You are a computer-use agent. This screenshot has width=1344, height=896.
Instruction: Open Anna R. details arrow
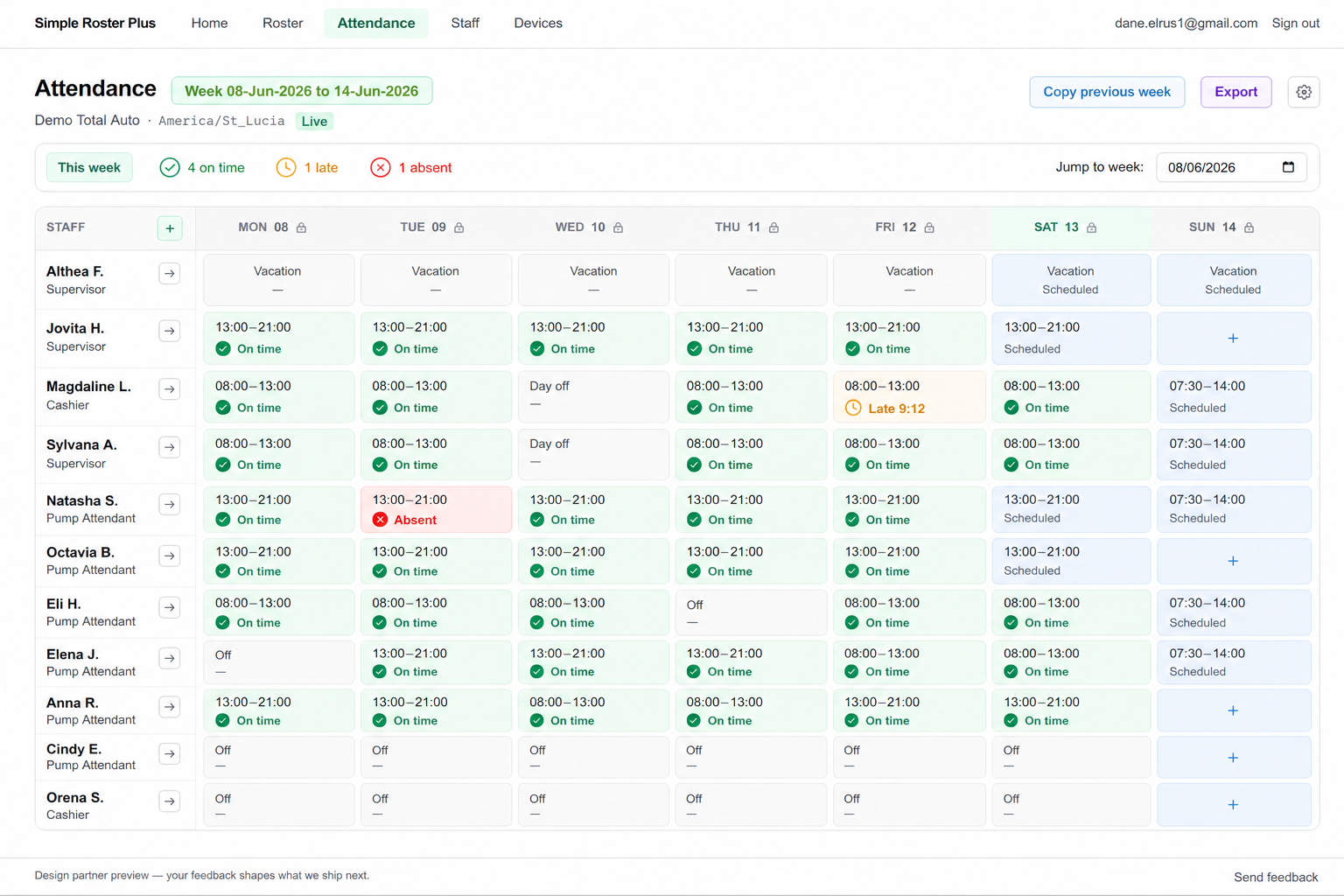[x=170, y=706]
